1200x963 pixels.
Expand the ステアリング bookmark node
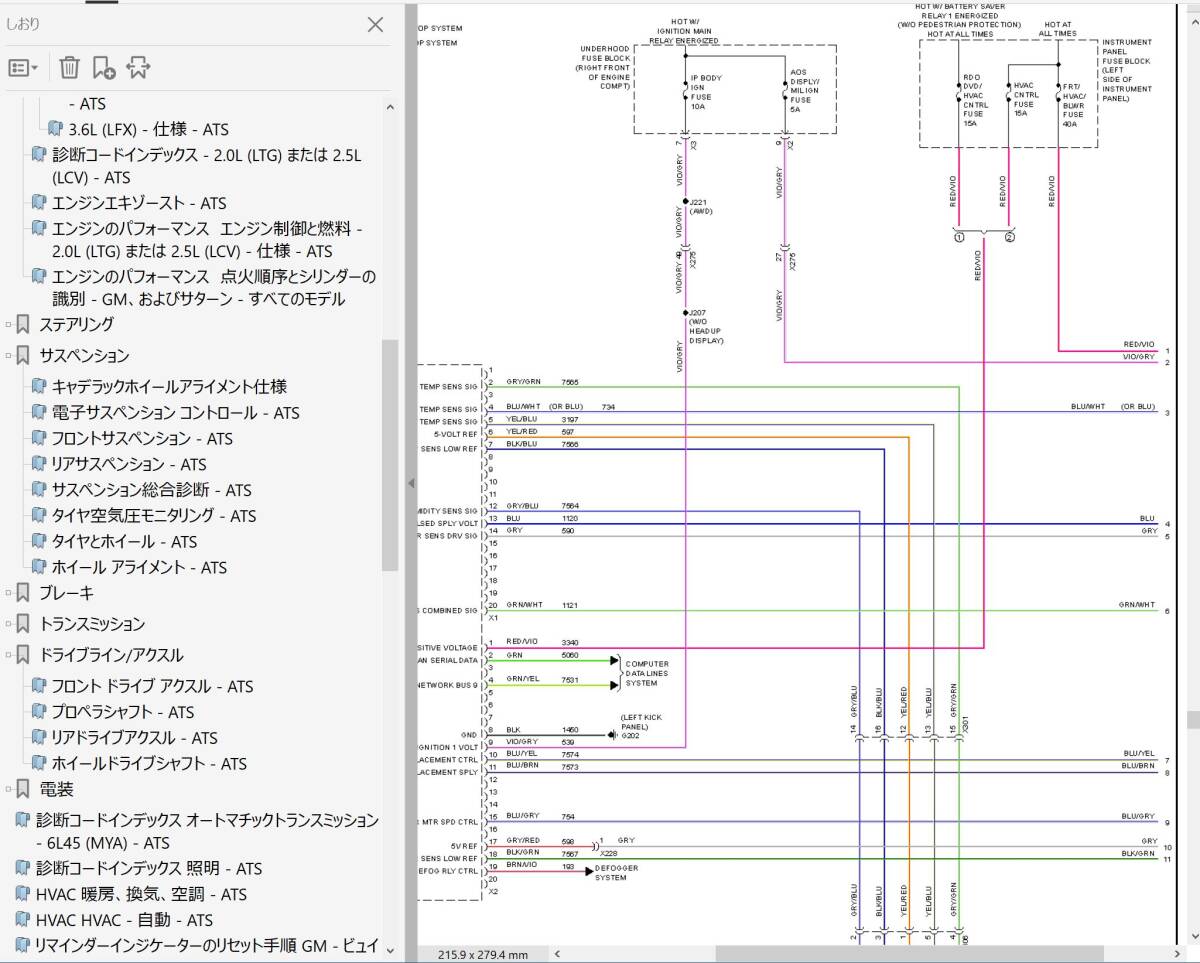pos(8,324)
